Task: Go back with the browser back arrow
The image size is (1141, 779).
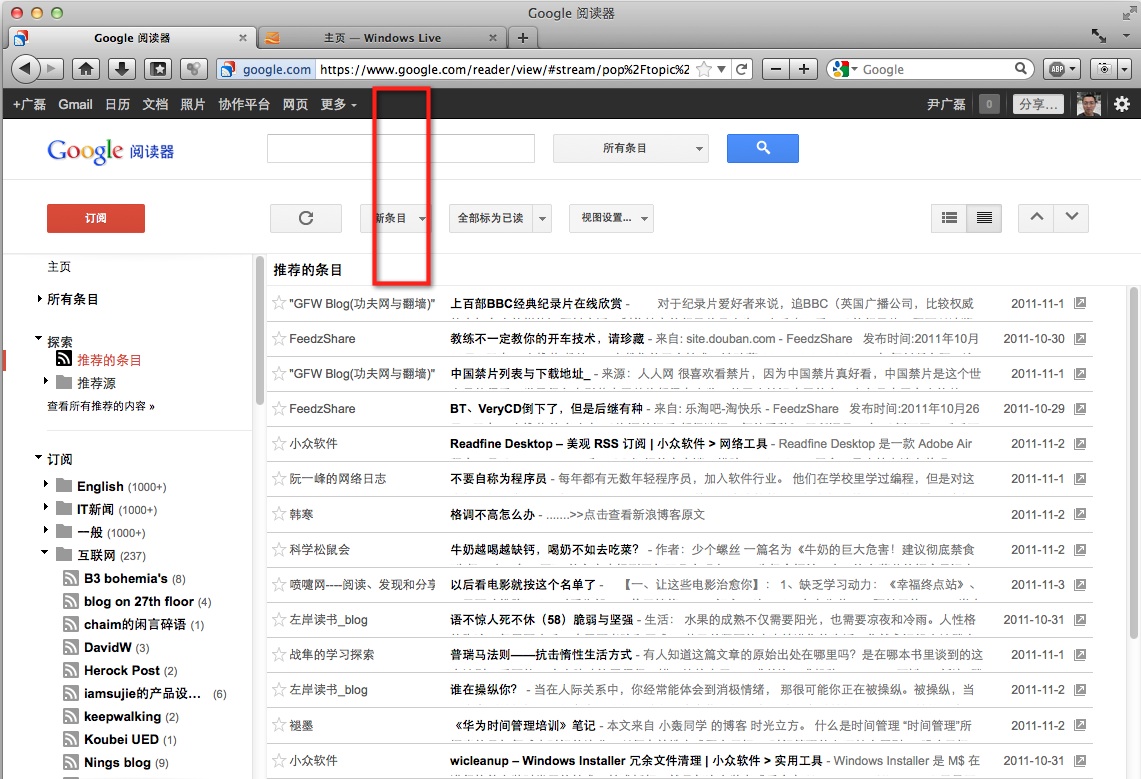Action: [x=25, y=69]
